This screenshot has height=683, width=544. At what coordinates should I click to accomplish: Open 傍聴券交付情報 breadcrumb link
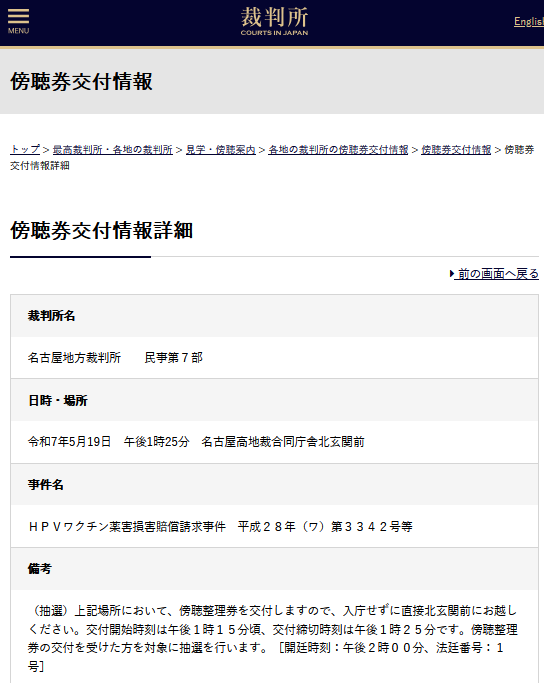(x=456, y=149)
